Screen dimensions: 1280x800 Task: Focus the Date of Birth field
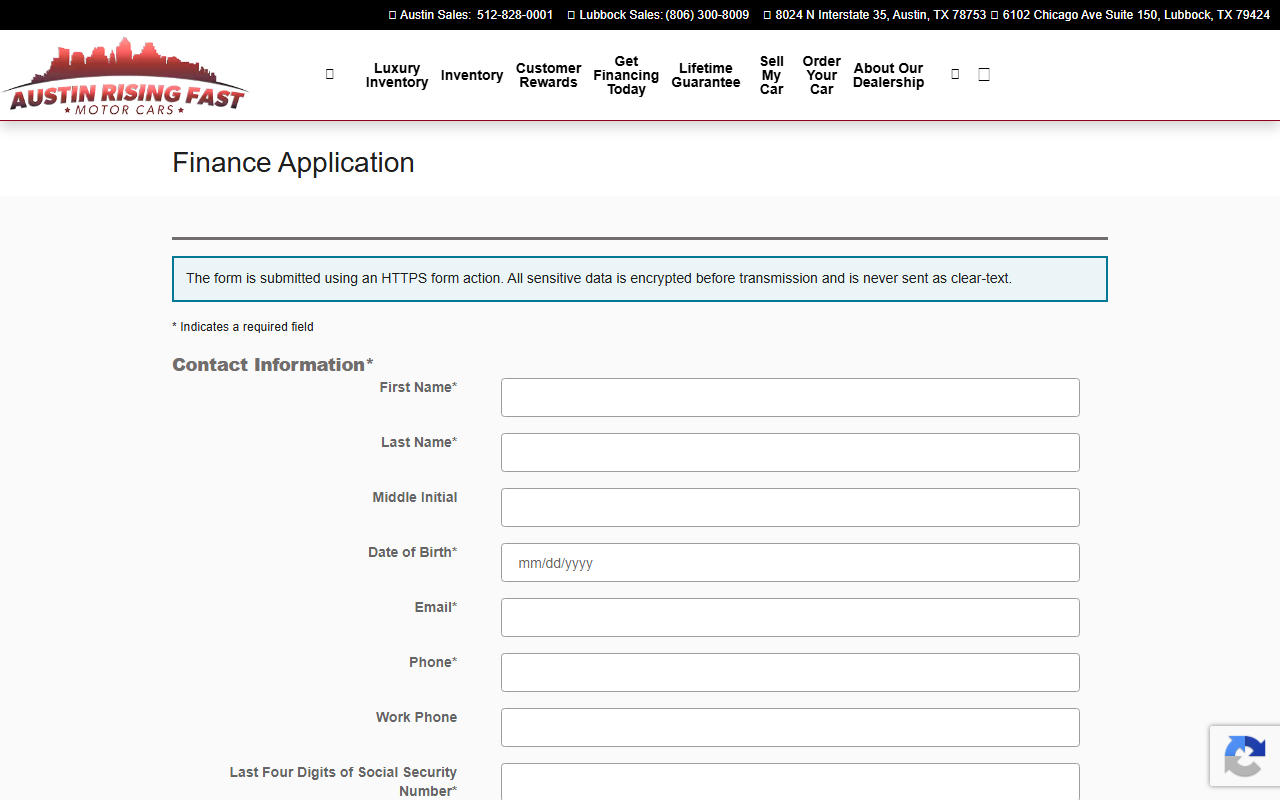pyautogui.click(x=790, y=562)
